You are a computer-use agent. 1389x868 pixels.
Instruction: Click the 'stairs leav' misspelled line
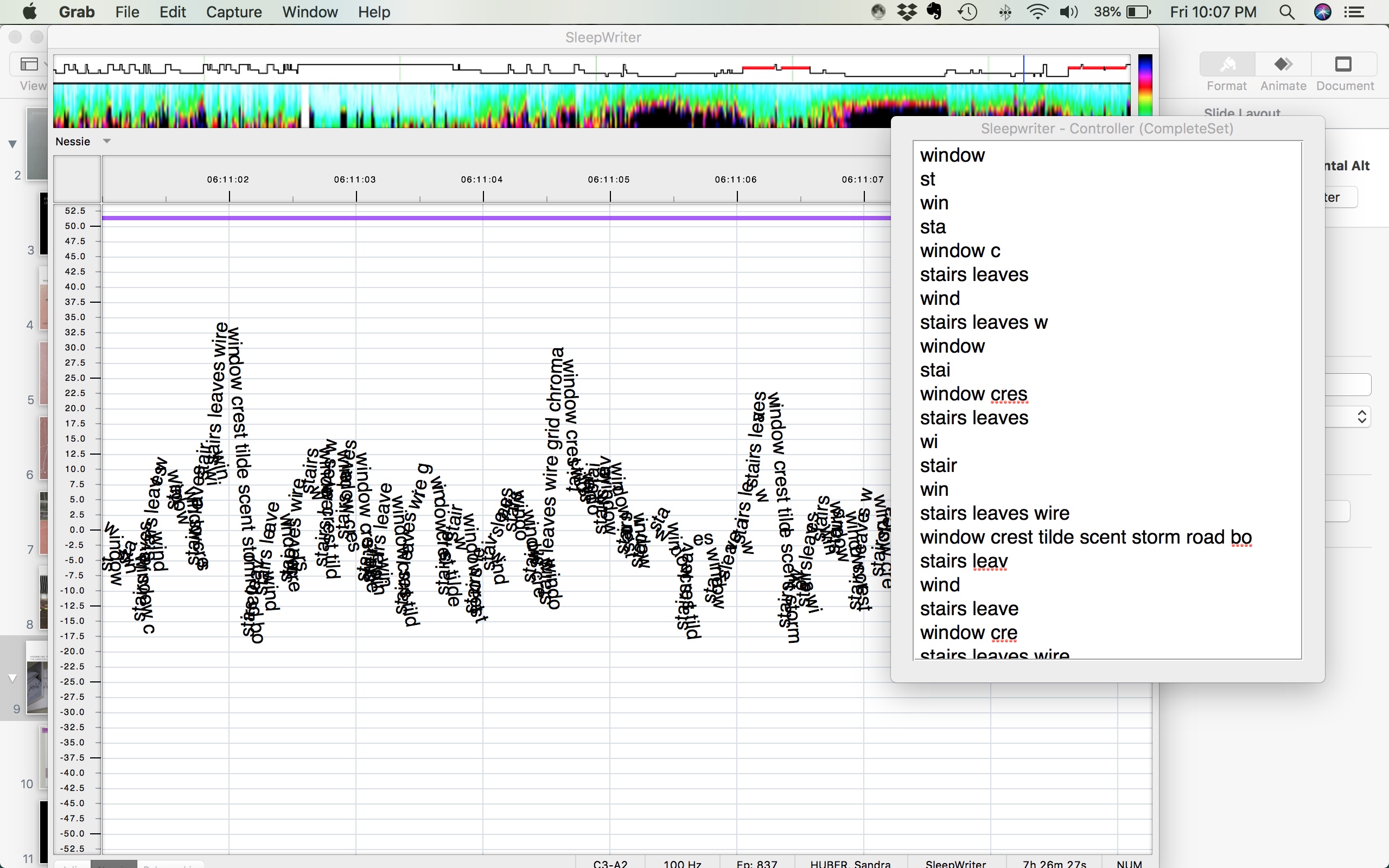click(x=964, y=561)
